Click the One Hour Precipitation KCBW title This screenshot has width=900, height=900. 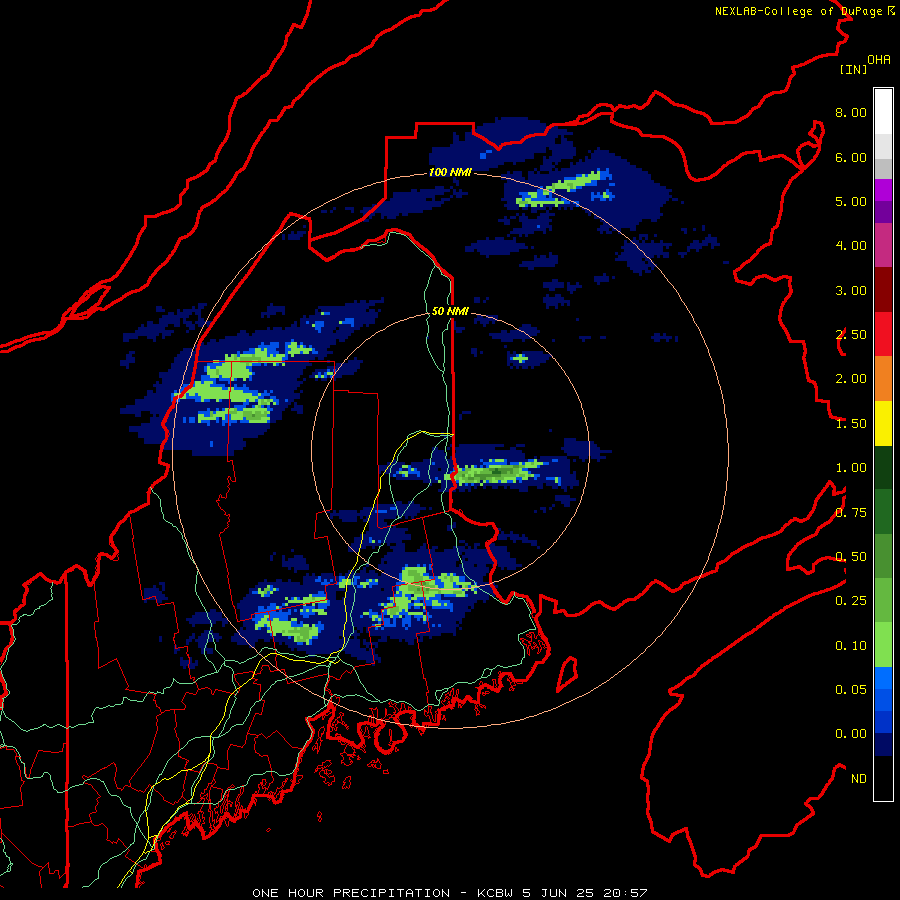coord(450,893)
